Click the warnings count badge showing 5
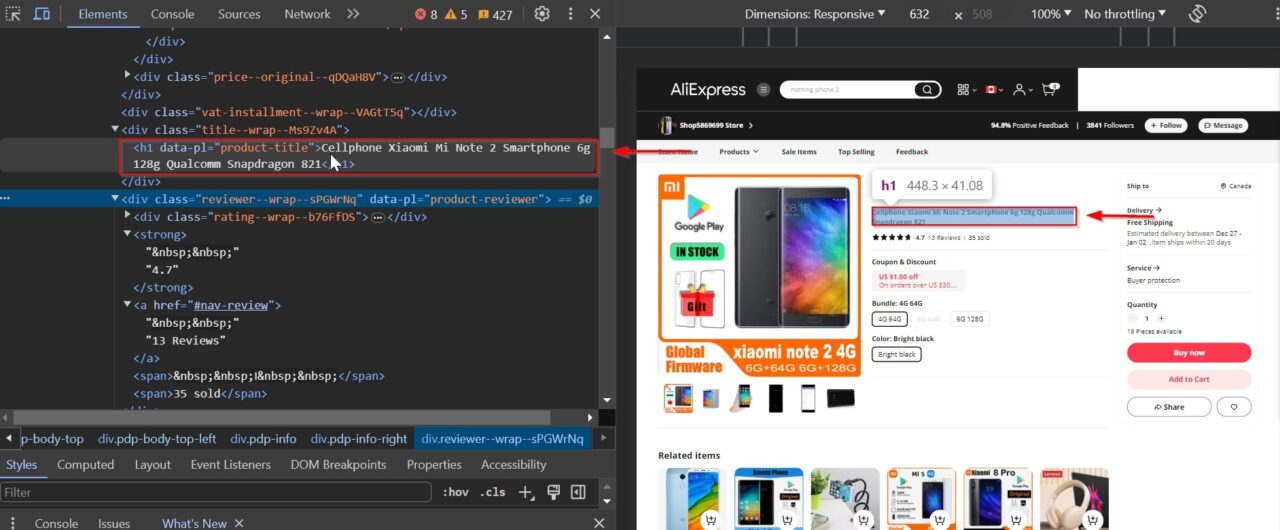Screen dimensions: 1280x530 pyautogui.click(x=456, y=14)
